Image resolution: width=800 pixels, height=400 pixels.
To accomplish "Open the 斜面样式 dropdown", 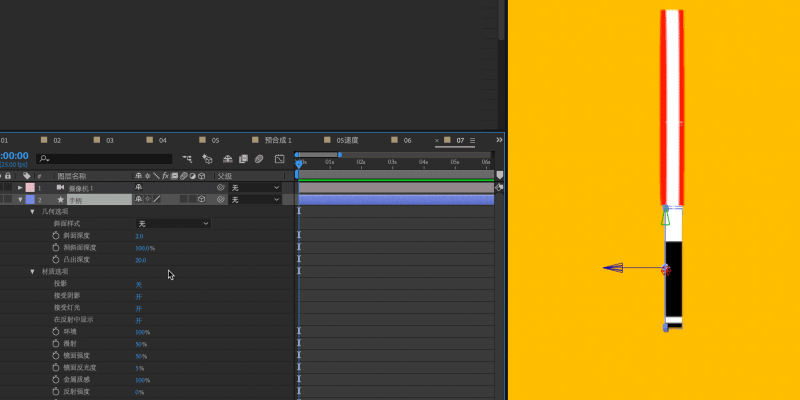I will (173, 223).
